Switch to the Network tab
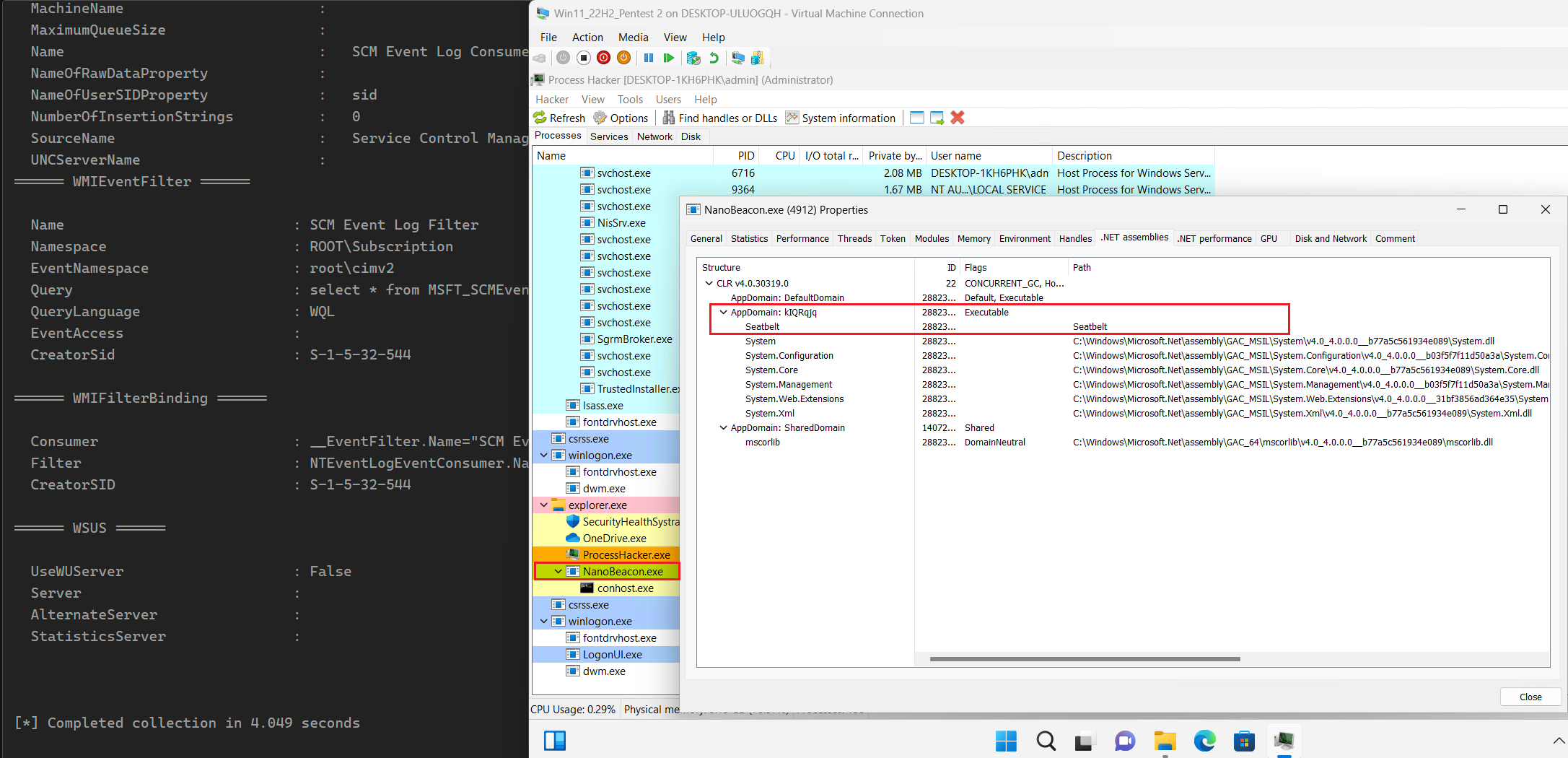Image resolution: width=1568 pixels, height=758 pixels. 654,136
